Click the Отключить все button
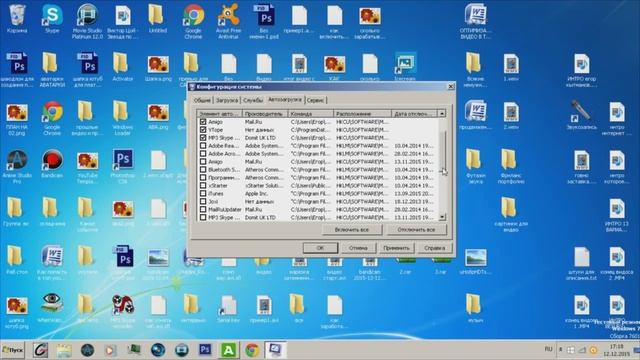 point(416,230)
